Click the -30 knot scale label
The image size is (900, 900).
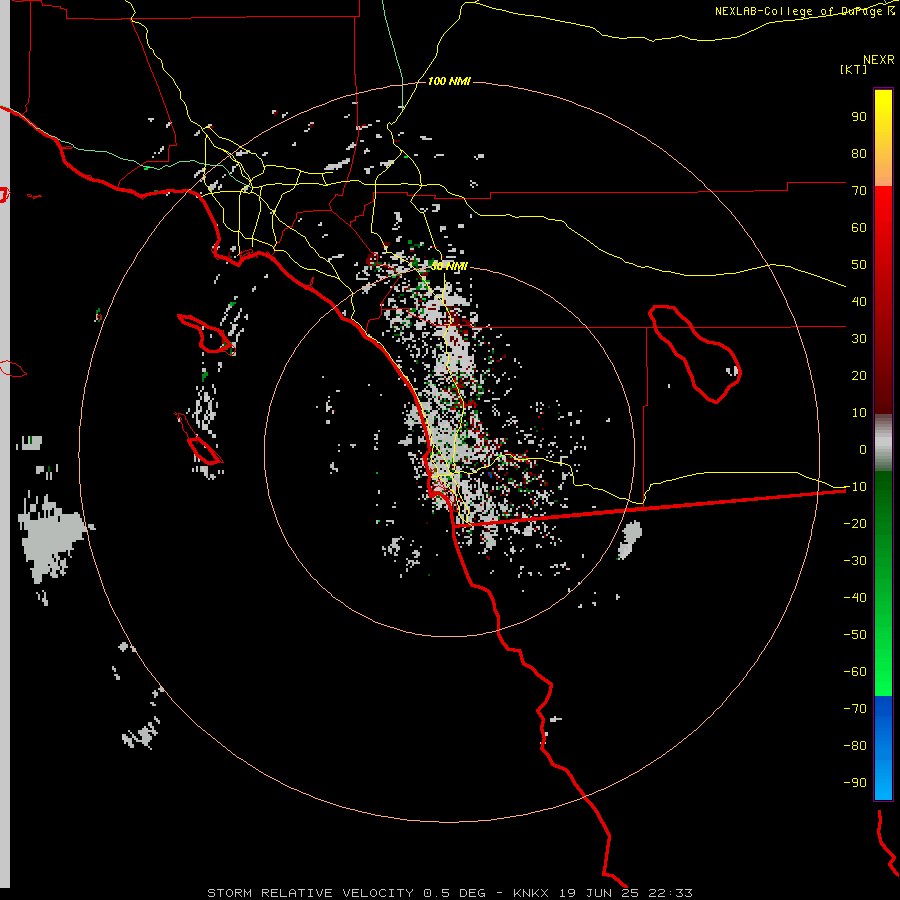[855, 561]
